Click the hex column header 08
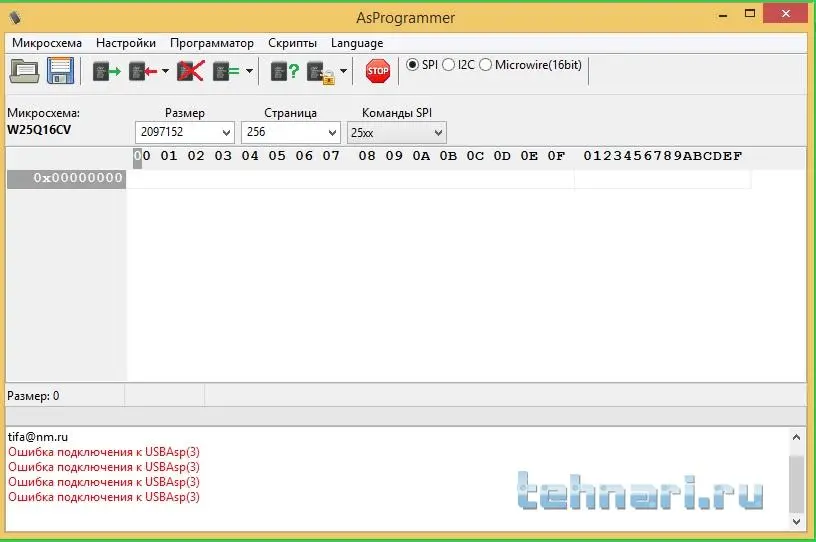The width and height of the screenshot is (816, 542). (x=367, y=156)
